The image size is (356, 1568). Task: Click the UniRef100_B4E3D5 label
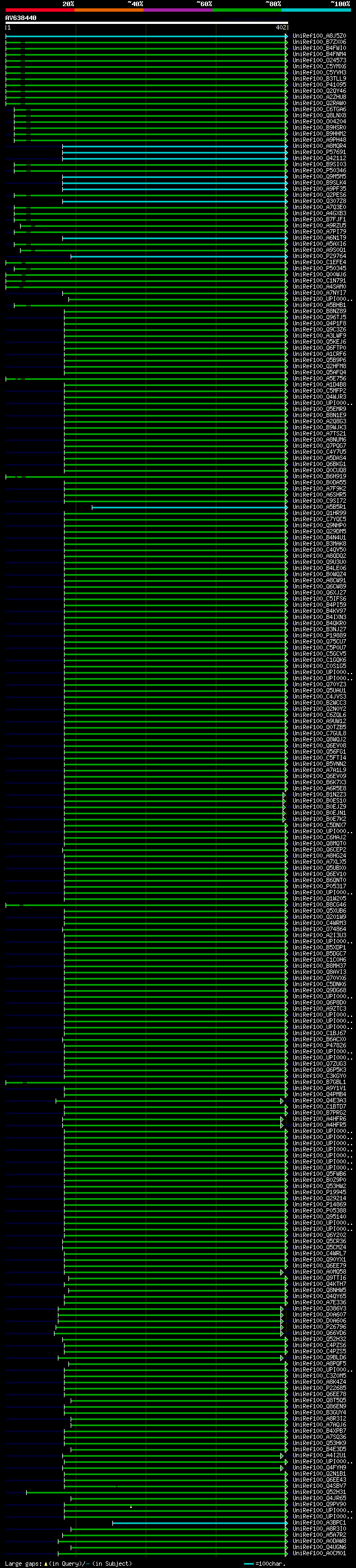pos(319,1449)
